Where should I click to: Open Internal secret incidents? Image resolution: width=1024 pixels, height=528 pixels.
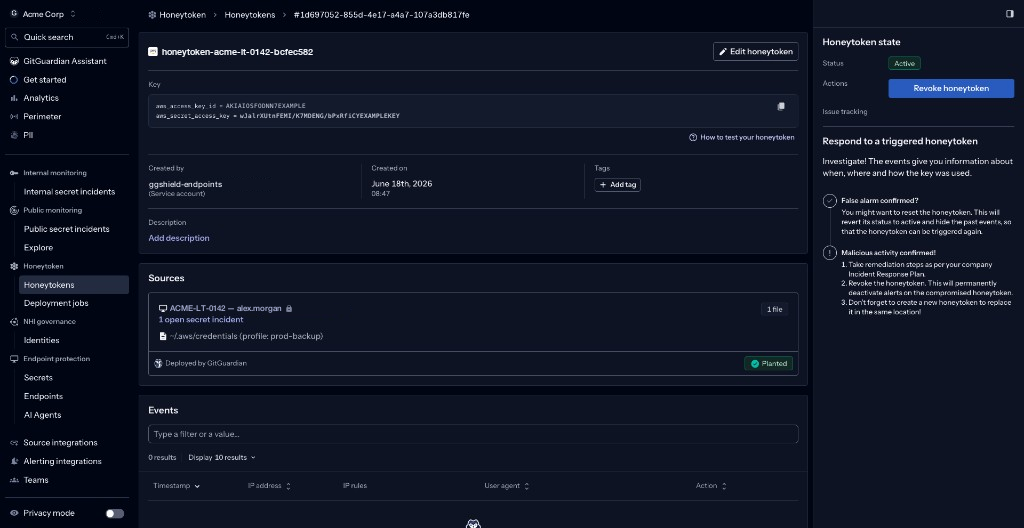click(69, 191)
